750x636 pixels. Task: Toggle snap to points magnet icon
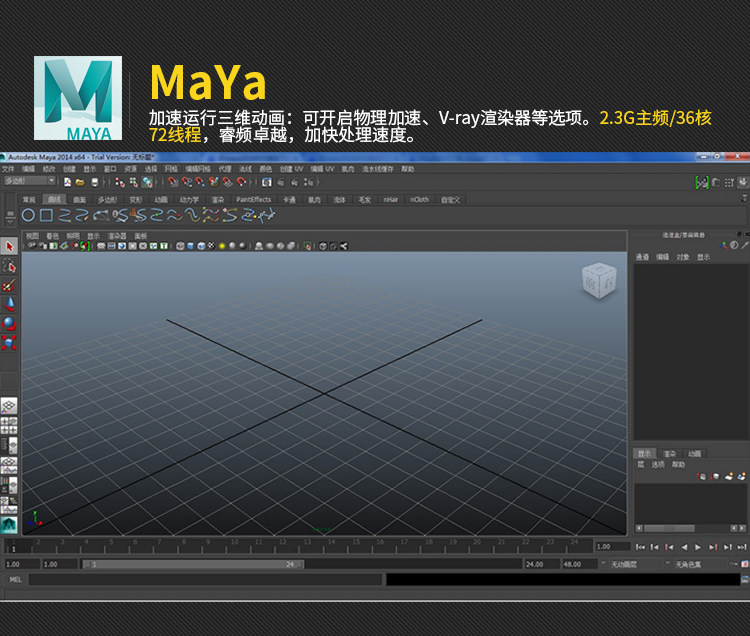tap(200, 182)
